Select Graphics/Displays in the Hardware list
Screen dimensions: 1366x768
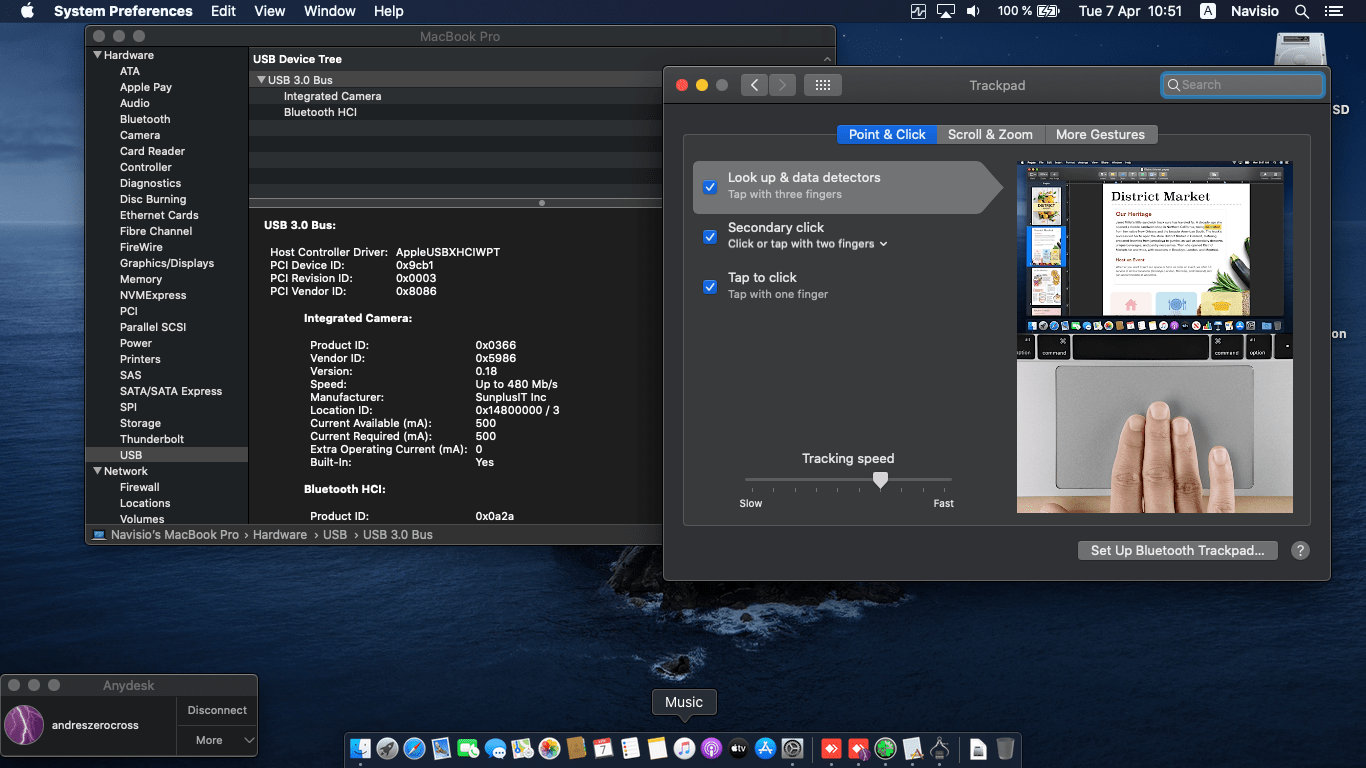point(167,263)
